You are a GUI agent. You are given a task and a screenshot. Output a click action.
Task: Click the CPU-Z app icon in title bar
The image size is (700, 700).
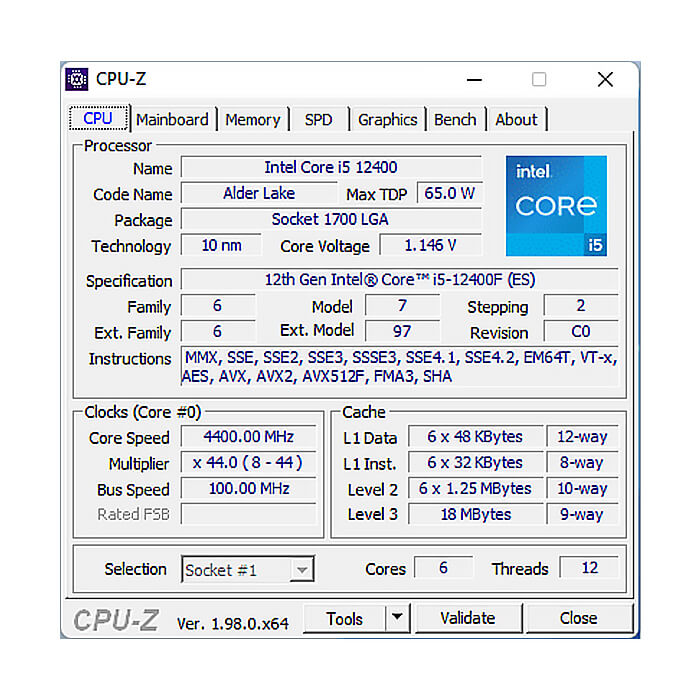click(x=76, y=79)
